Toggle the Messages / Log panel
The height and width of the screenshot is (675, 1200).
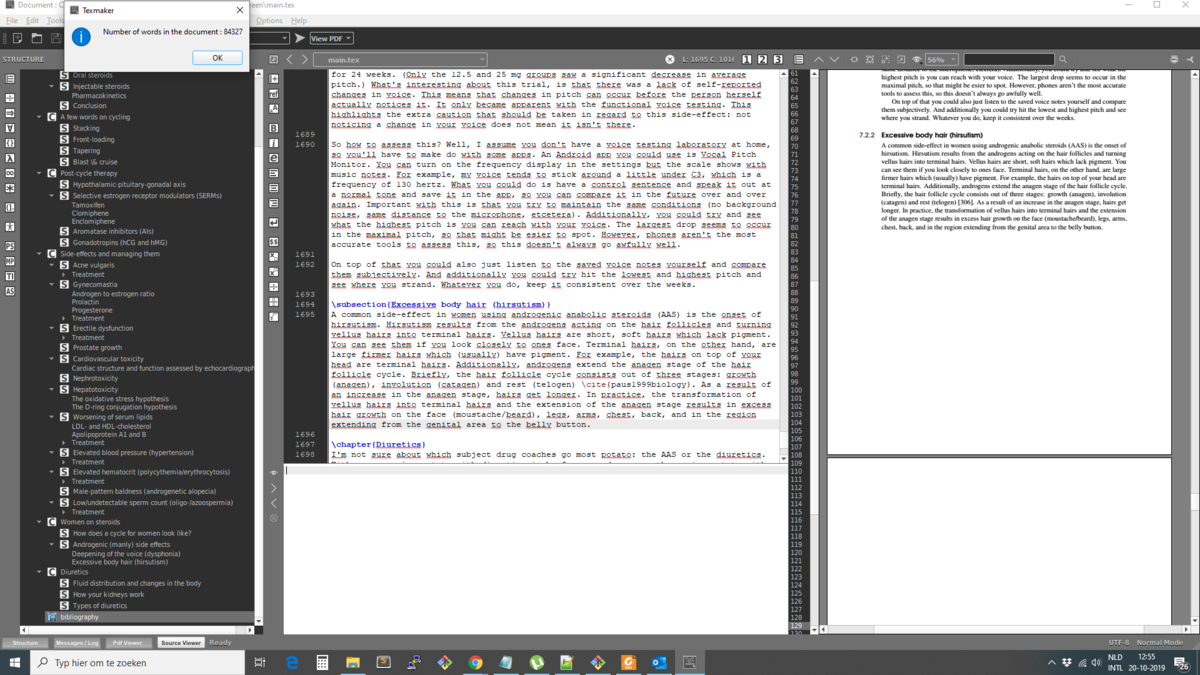pyautogui.click(x=77, y=643)
